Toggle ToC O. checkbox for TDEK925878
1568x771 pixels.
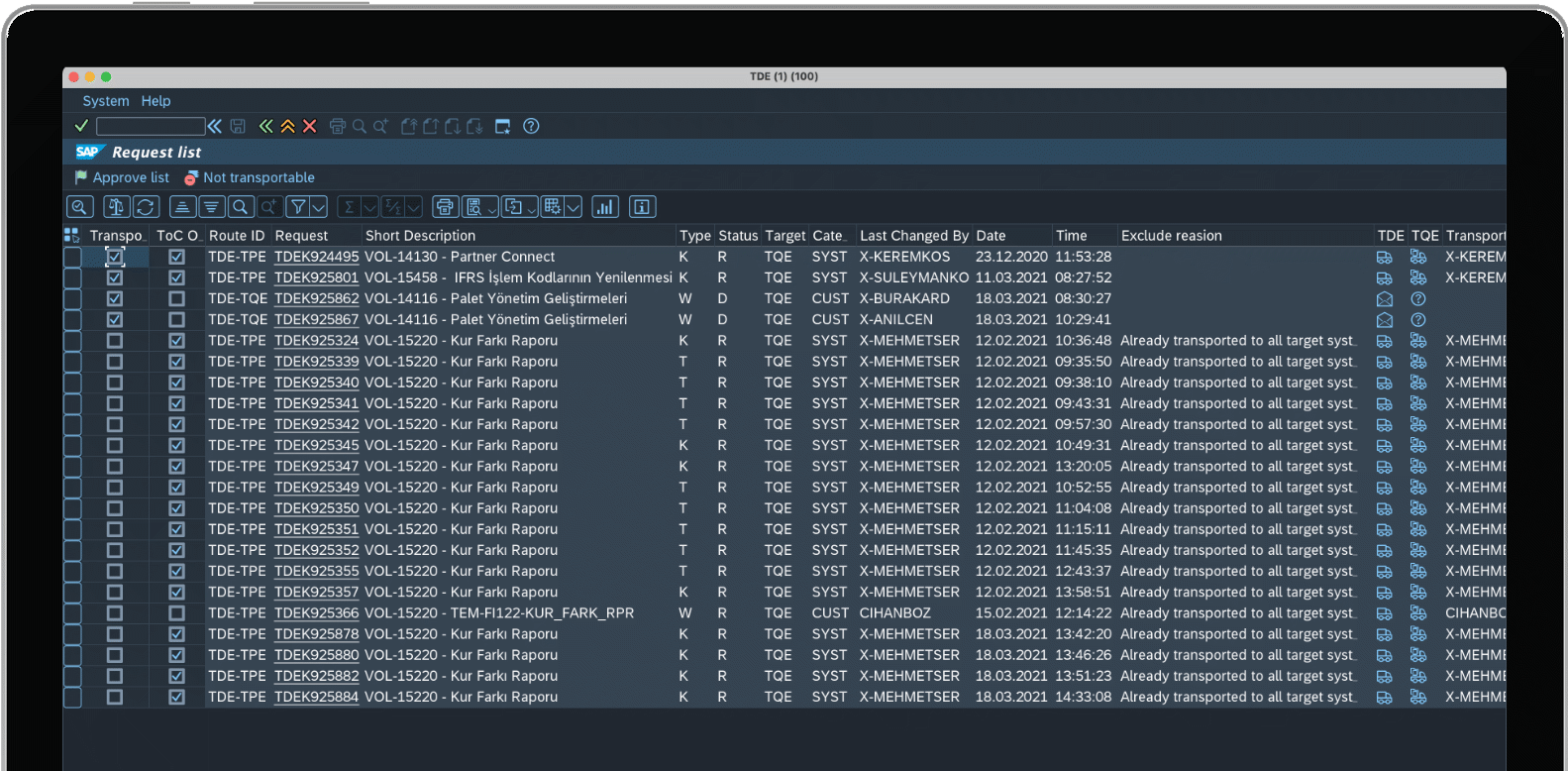point(176,634)
